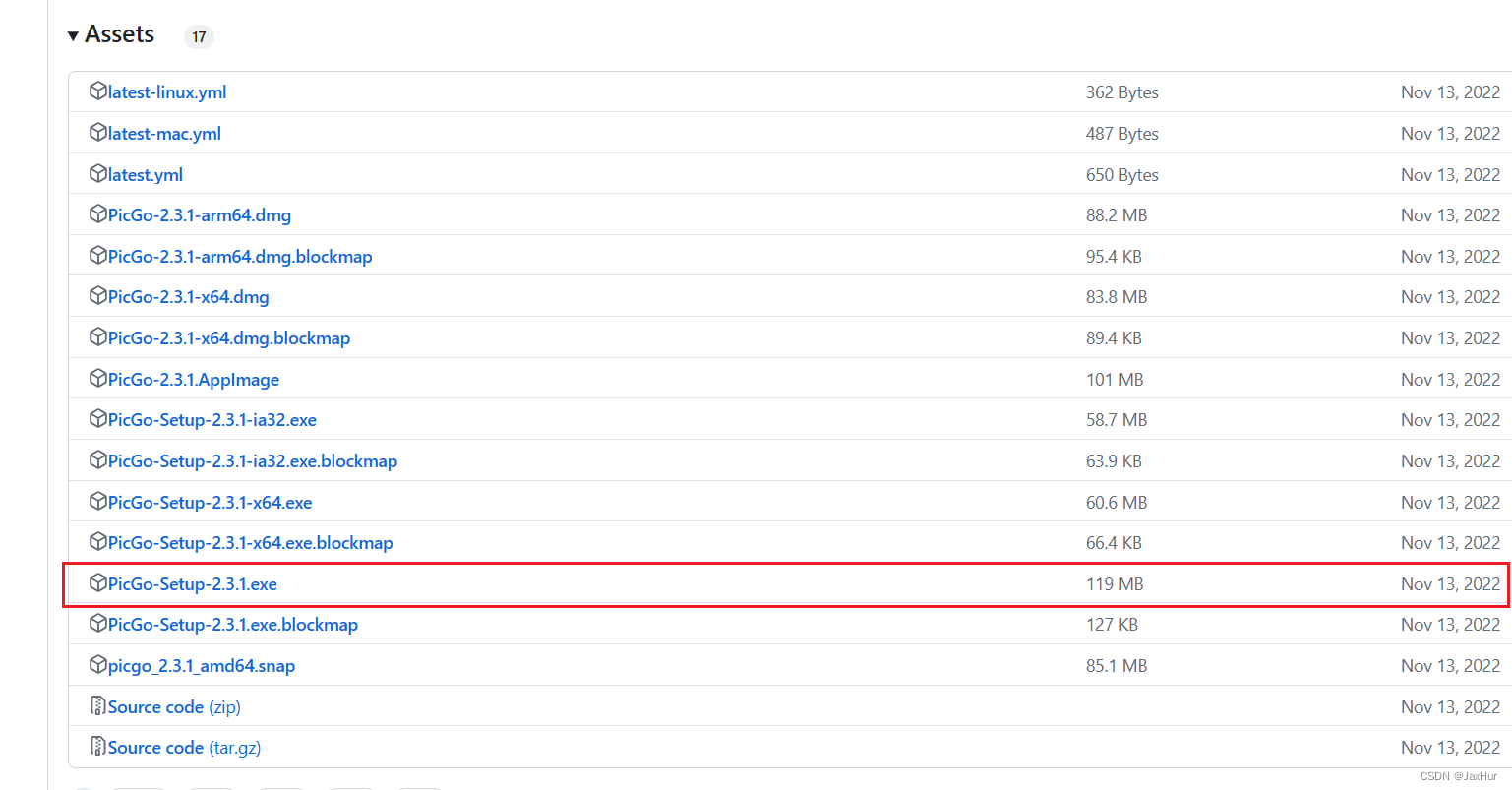The image size is (1512, 790).
Task: Click the package icon beside latest-mac.yml
Action: [97, 133]
